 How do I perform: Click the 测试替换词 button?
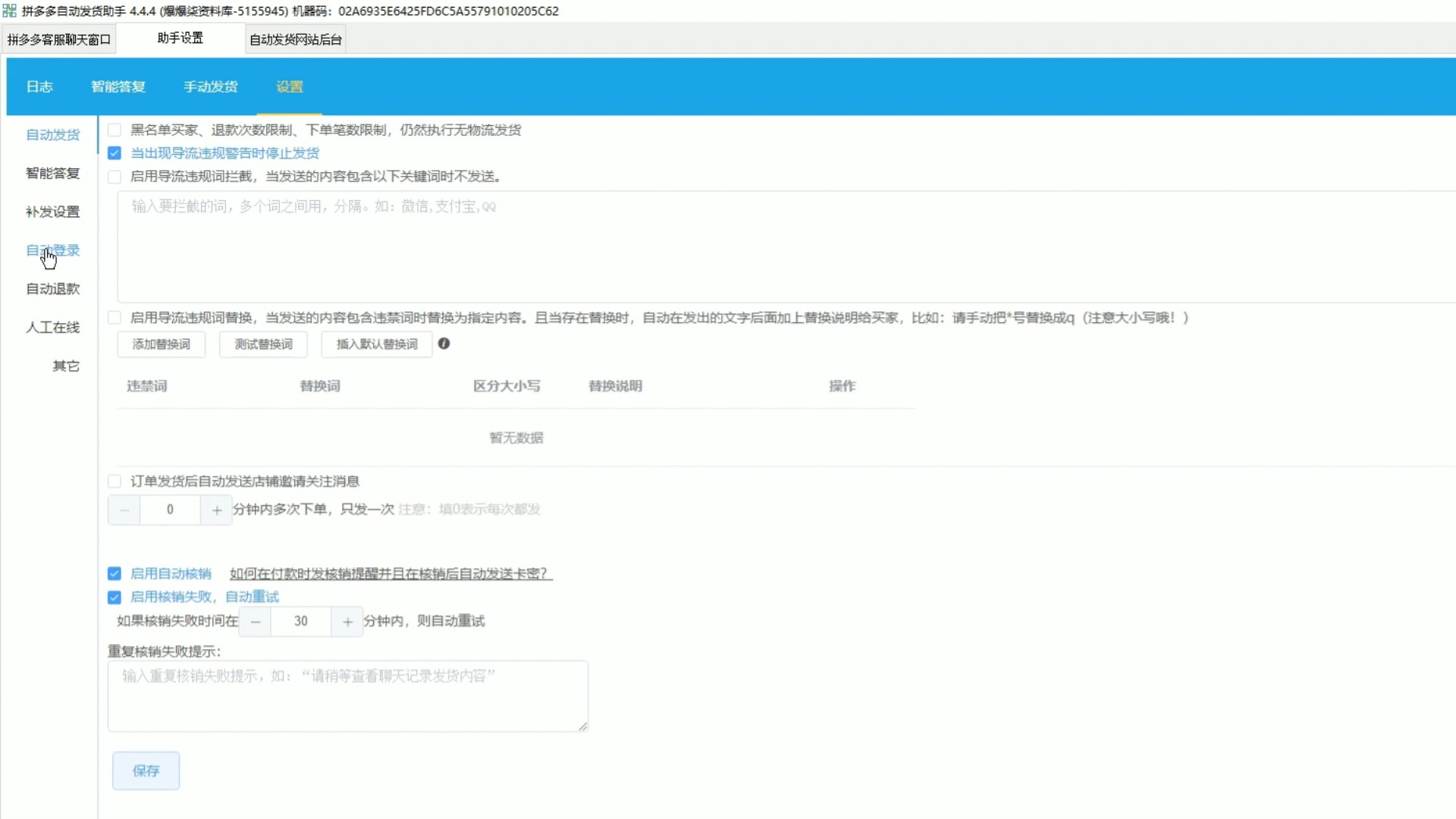263,344
